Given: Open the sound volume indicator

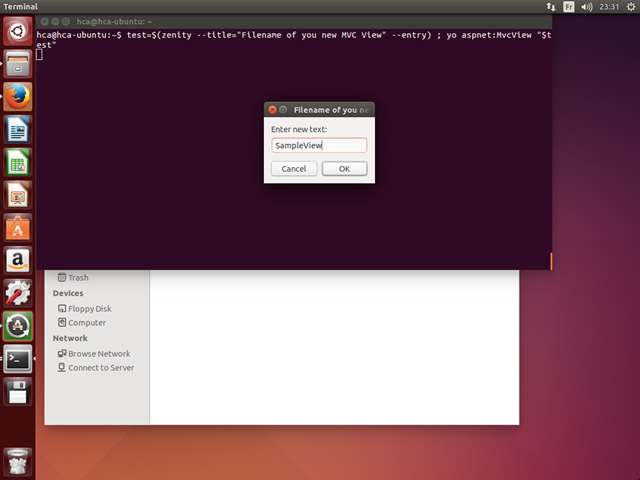Looking at the screenshot, I should 587,7.
